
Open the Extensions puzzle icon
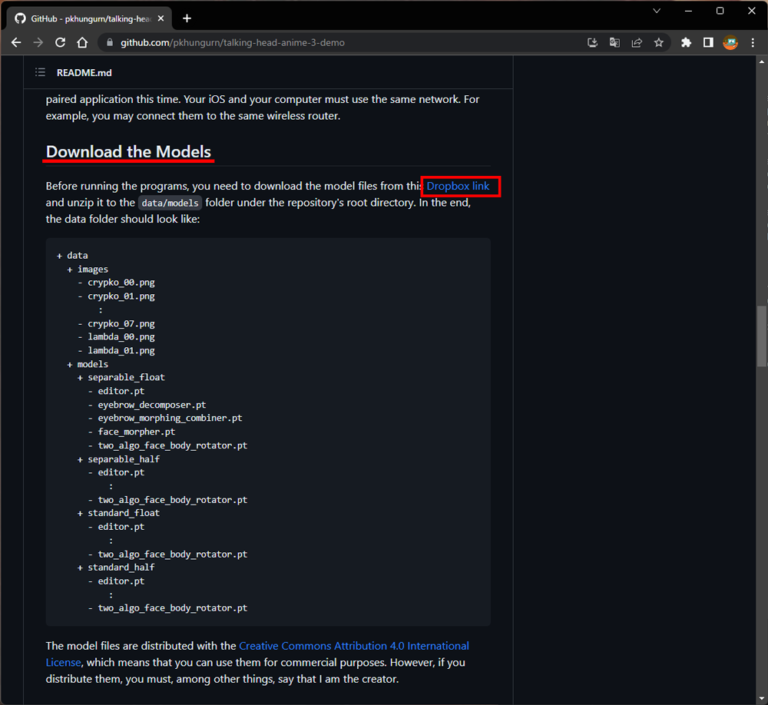pyautogui.click(x=686, y=43)
